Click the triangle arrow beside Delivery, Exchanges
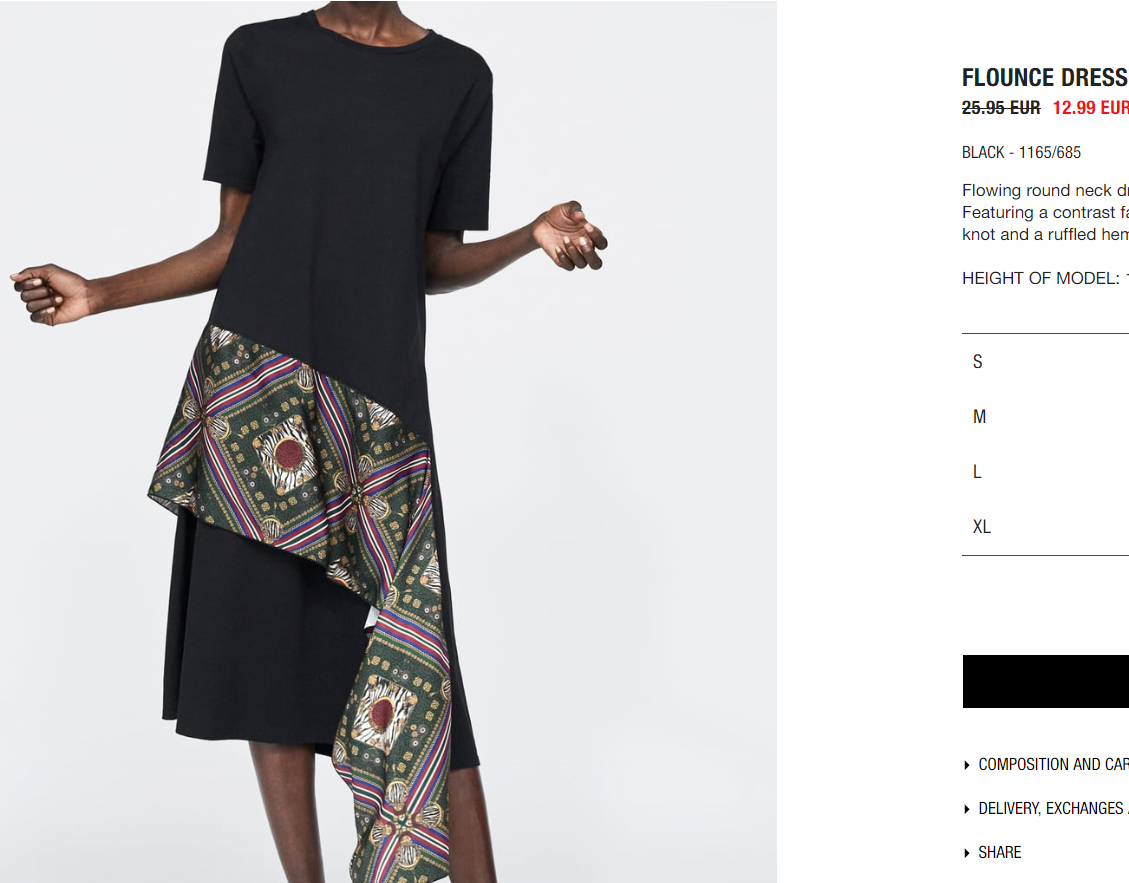Screen dimensions: 1129x883 click(967, 809)
